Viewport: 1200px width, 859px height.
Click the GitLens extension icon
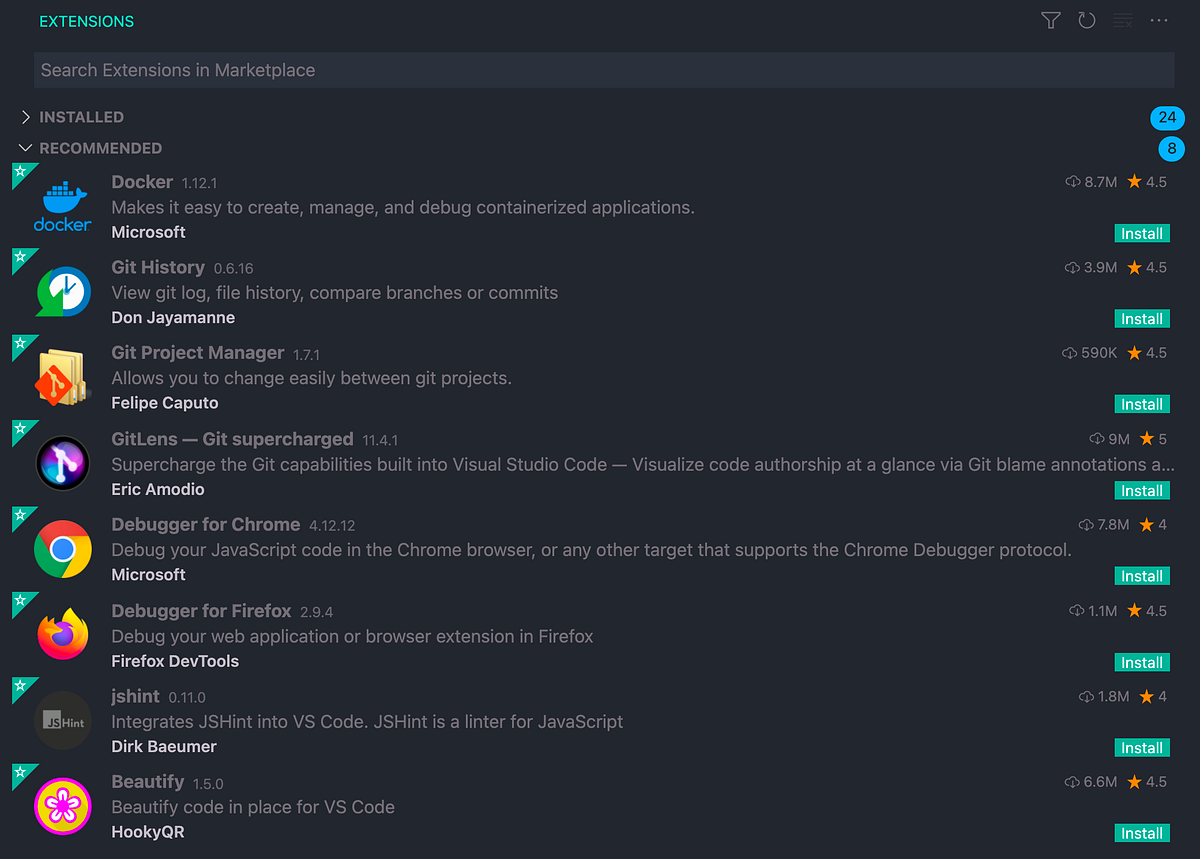[62, 462]
